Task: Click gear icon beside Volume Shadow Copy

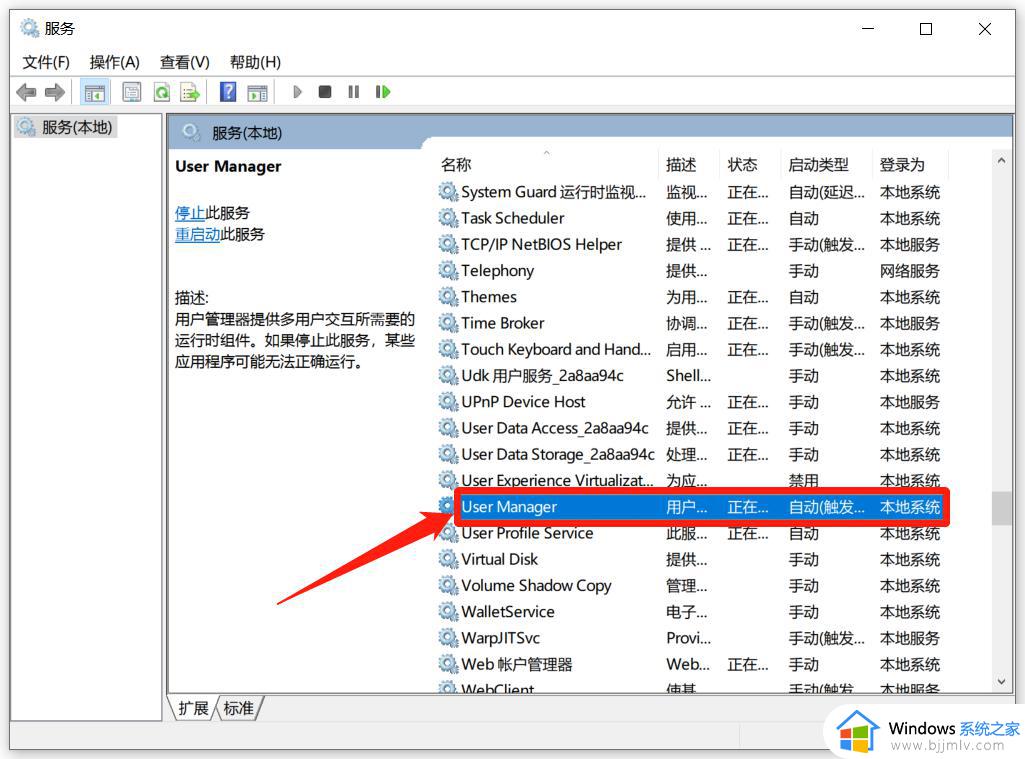Action: [x=448, y=585]
